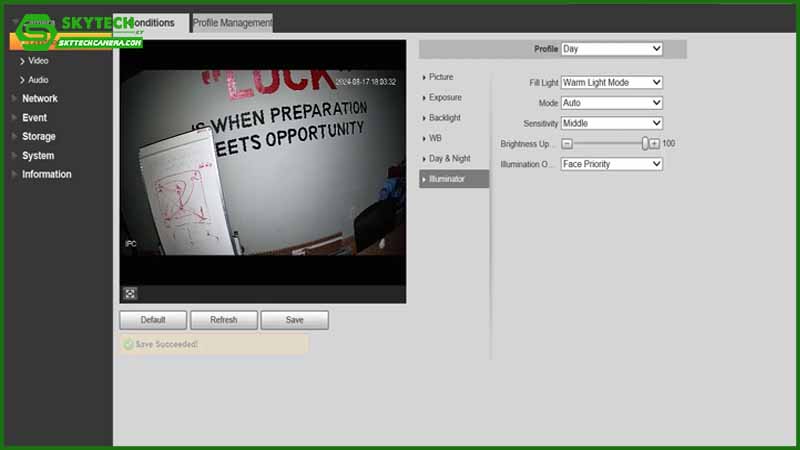Click the fullscreen icon below video preview
The image size is (800, 450).
[x=130, y=294]
